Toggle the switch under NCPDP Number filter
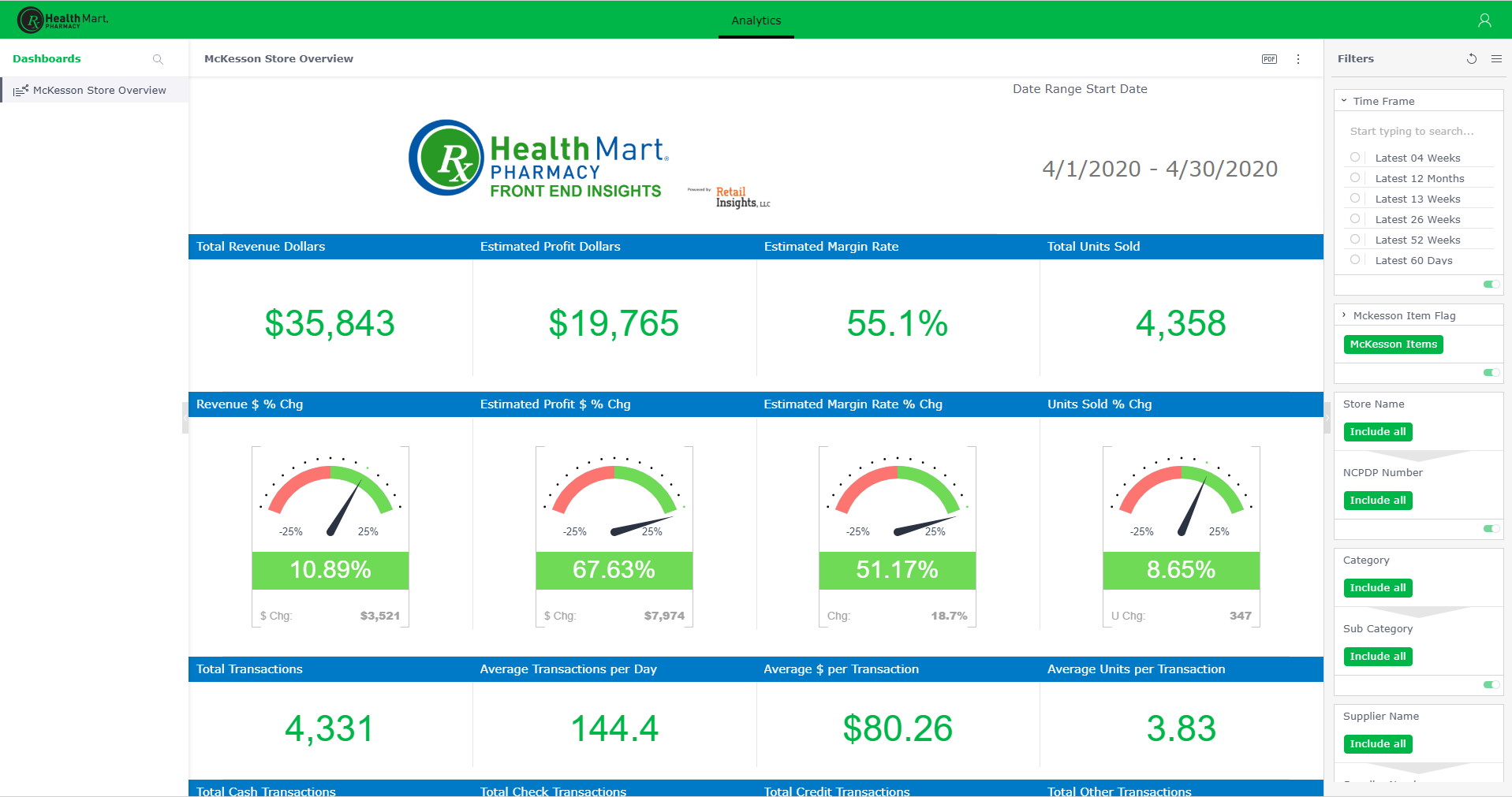This screenshot has height=797, width=1512. pos(1490,529)
